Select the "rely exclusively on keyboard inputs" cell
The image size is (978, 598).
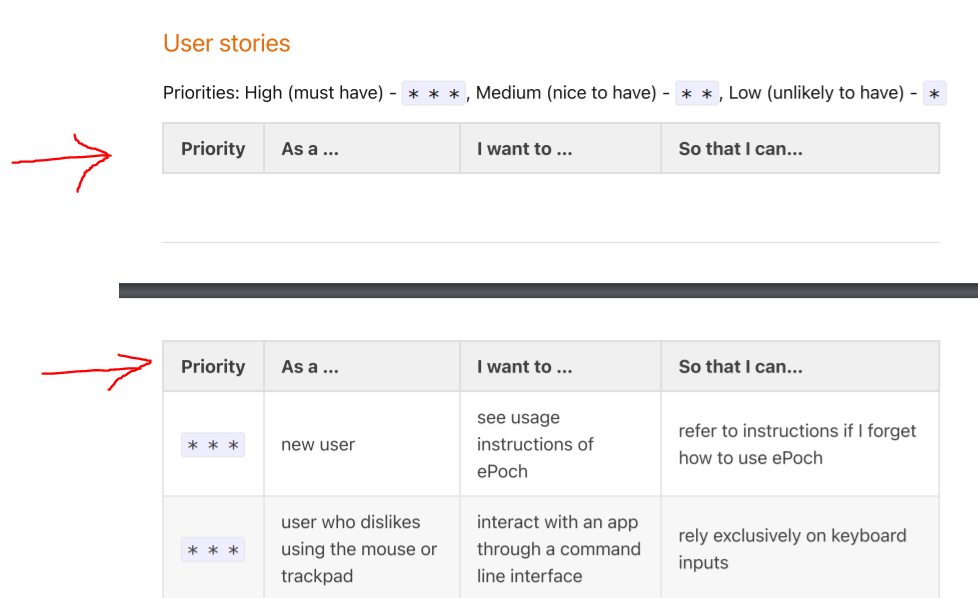792,549
